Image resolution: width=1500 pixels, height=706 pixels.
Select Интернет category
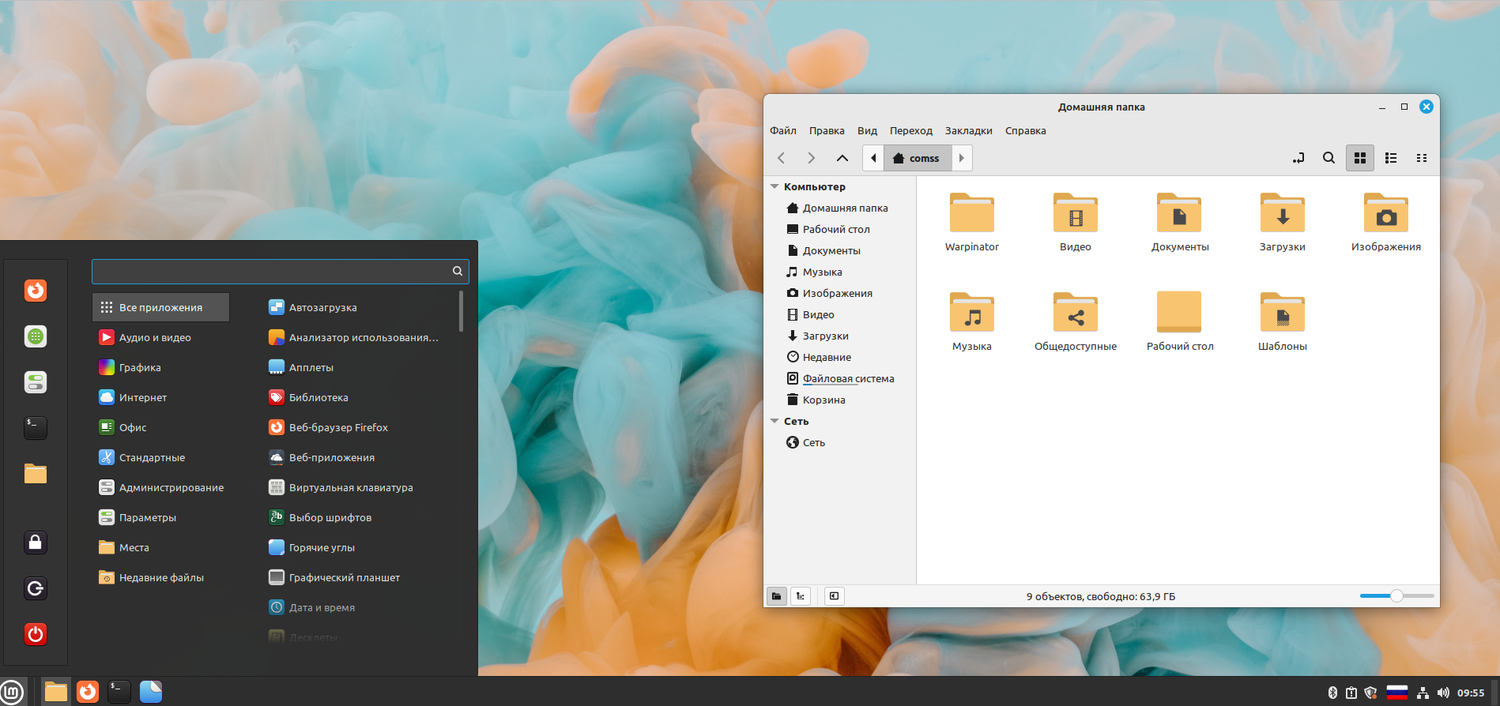click(x=161, y=397)
